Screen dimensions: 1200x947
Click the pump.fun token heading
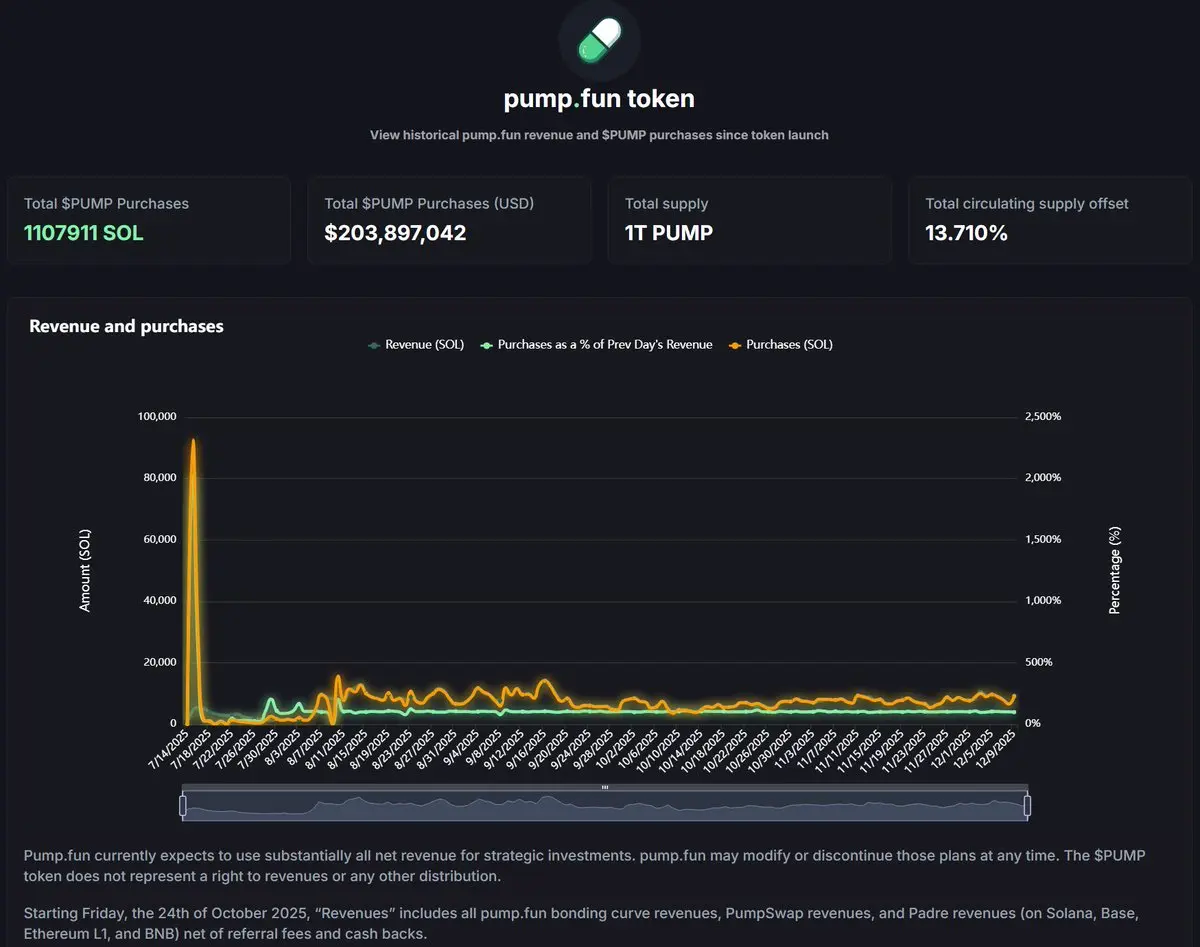[599, 99]
